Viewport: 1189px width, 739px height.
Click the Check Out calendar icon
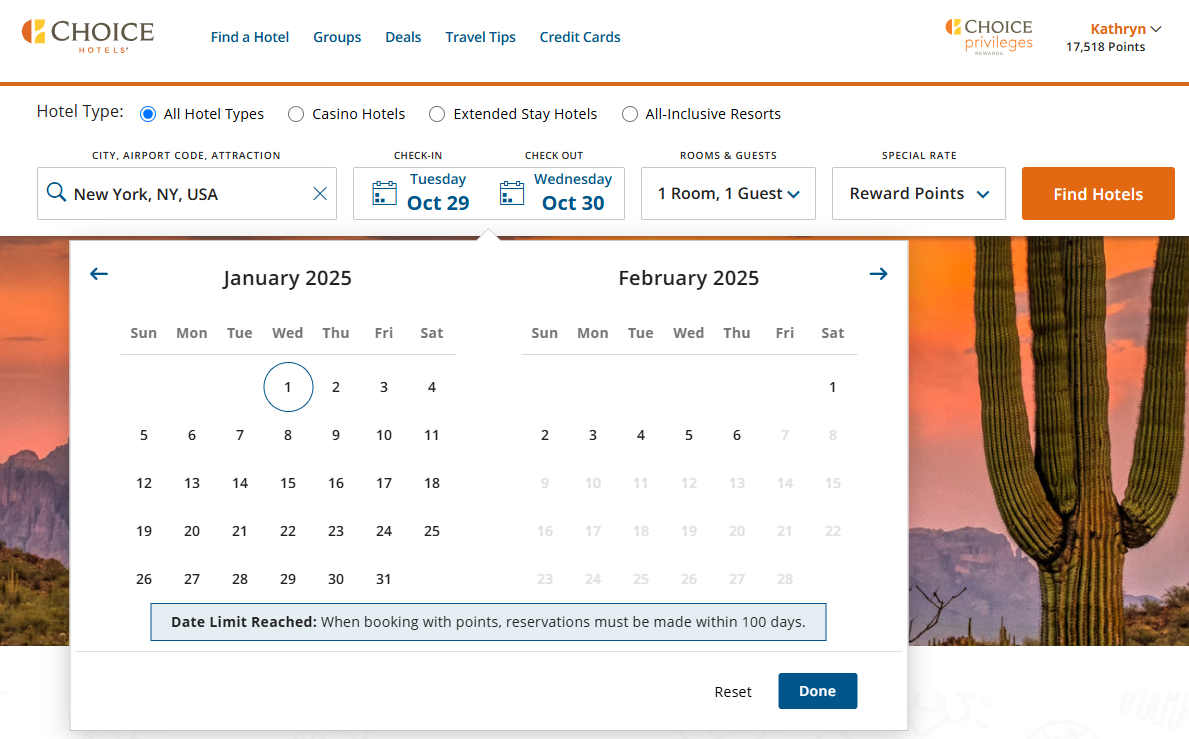pos(511,191)
